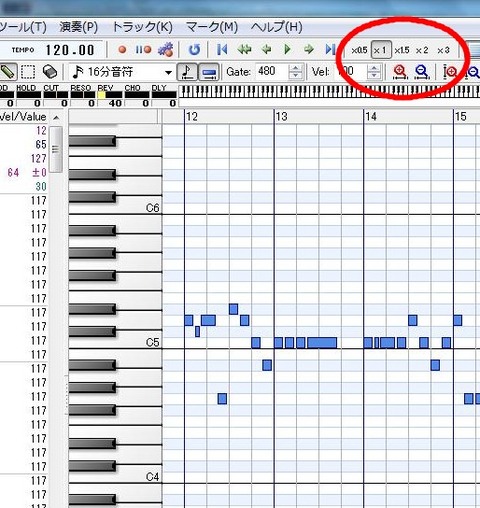480x508 pixels.
Task: Set playback speed to x1.5
Action: click(402, 50)
